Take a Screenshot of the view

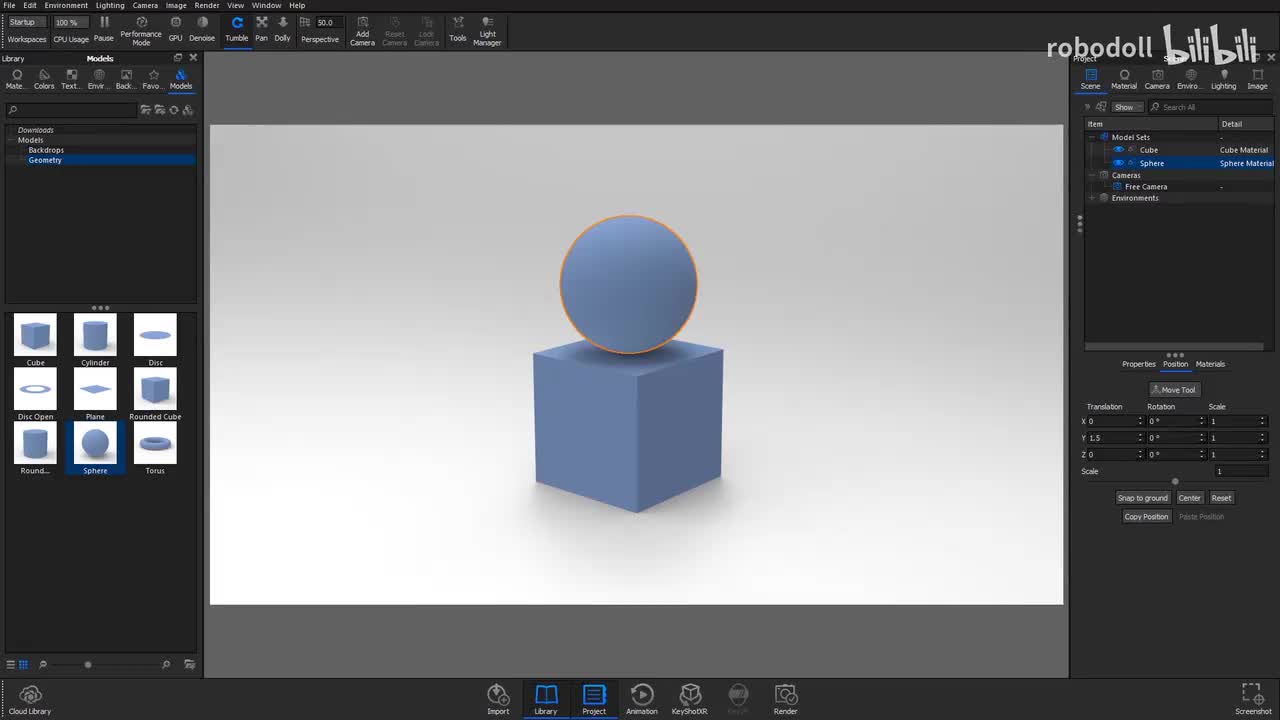coord(1253,700)
